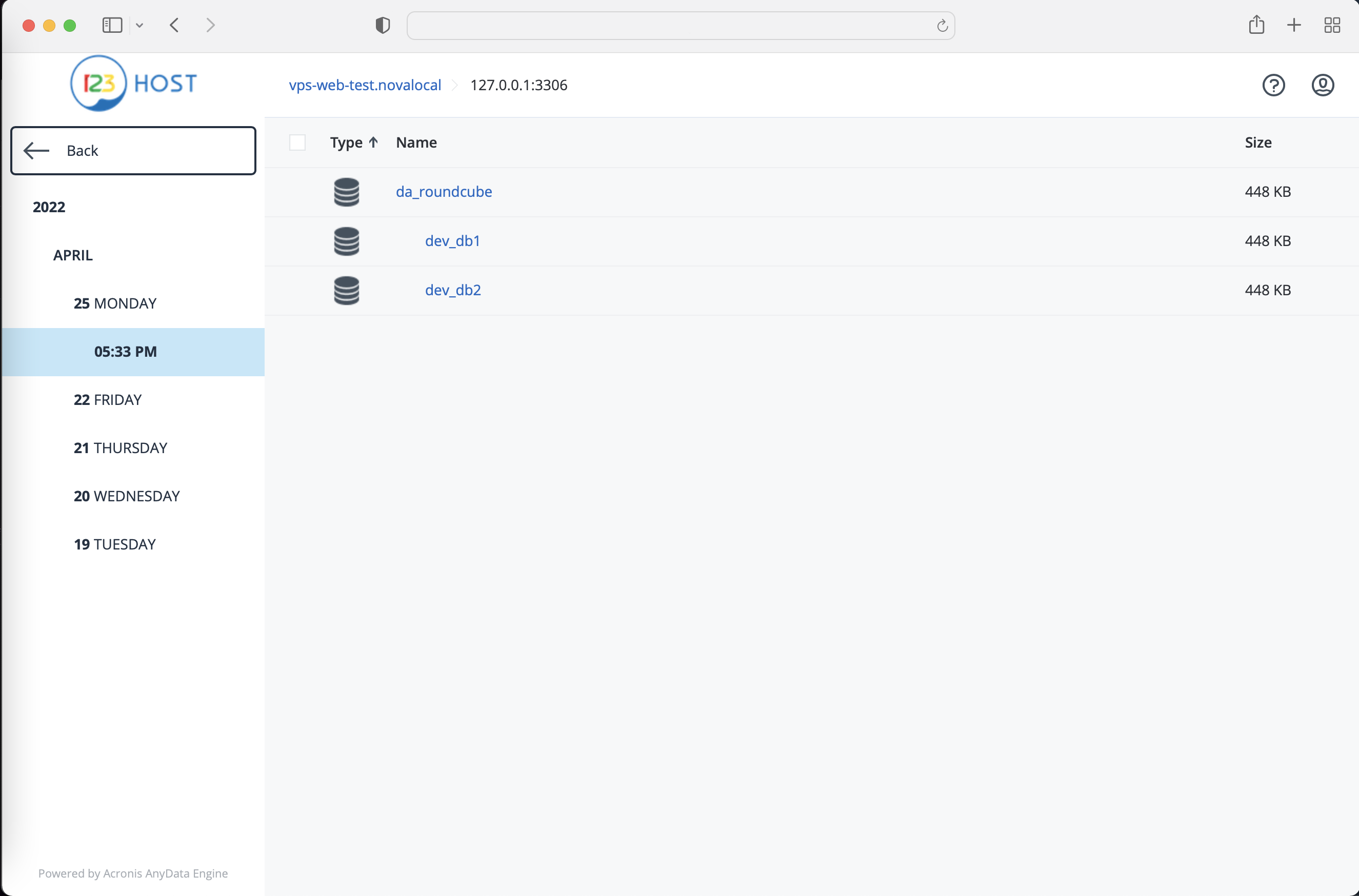
Task: Expand the 21 THURSDAY backup date
Action: pos(120,448)
